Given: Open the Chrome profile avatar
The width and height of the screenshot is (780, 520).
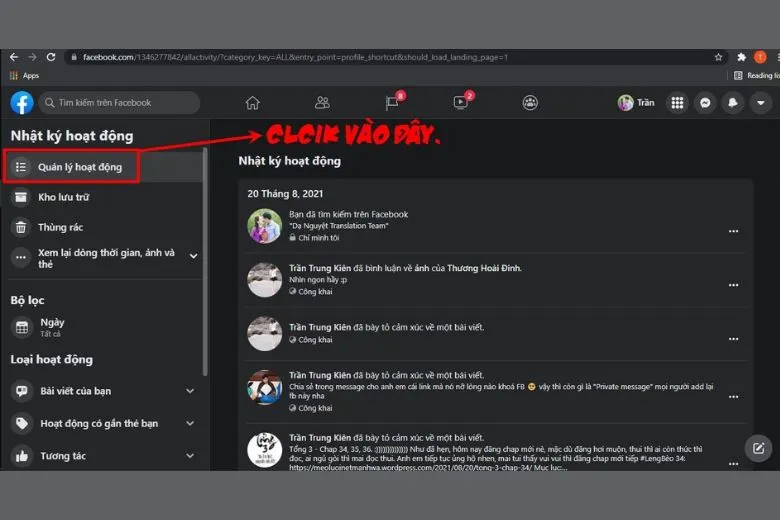Looking at the screenshot, I should 760,57.
